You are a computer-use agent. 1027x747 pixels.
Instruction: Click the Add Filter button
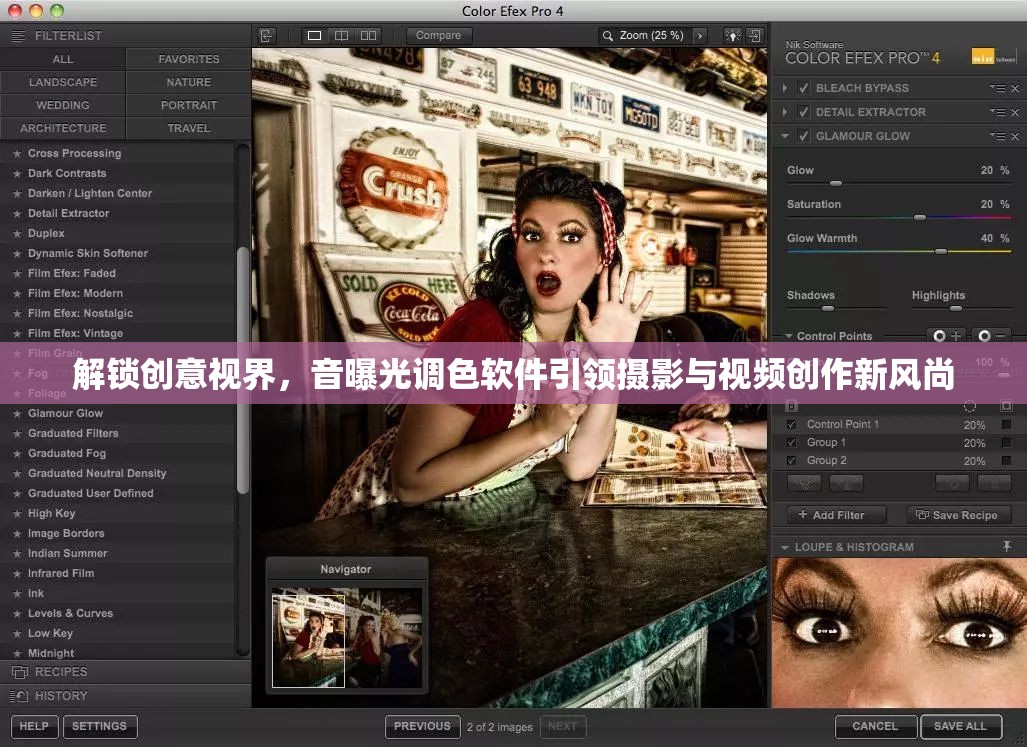coord(836,515)
